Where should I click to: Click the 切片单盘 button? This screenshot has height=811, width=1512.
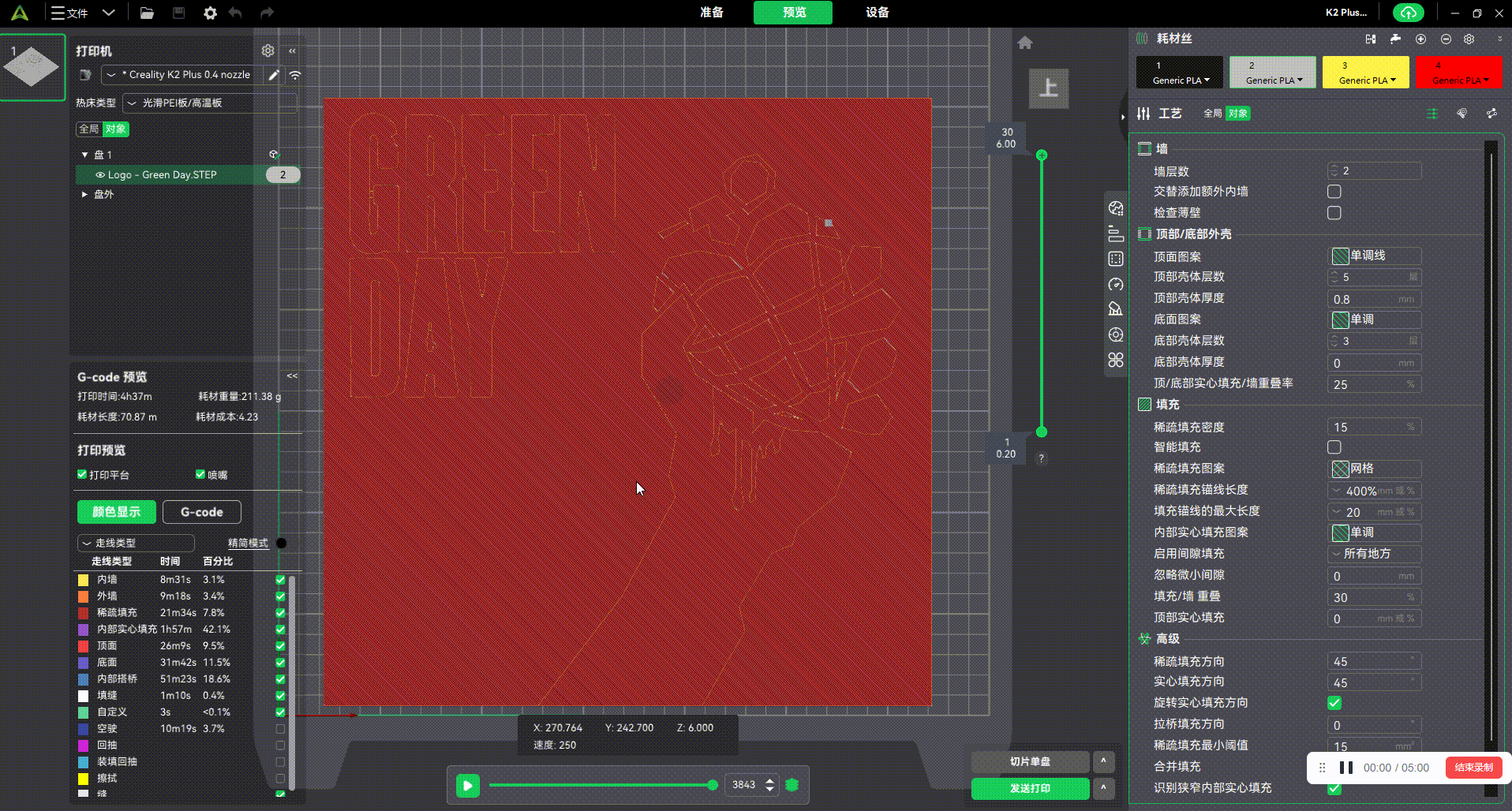(x=1031, y=761)
